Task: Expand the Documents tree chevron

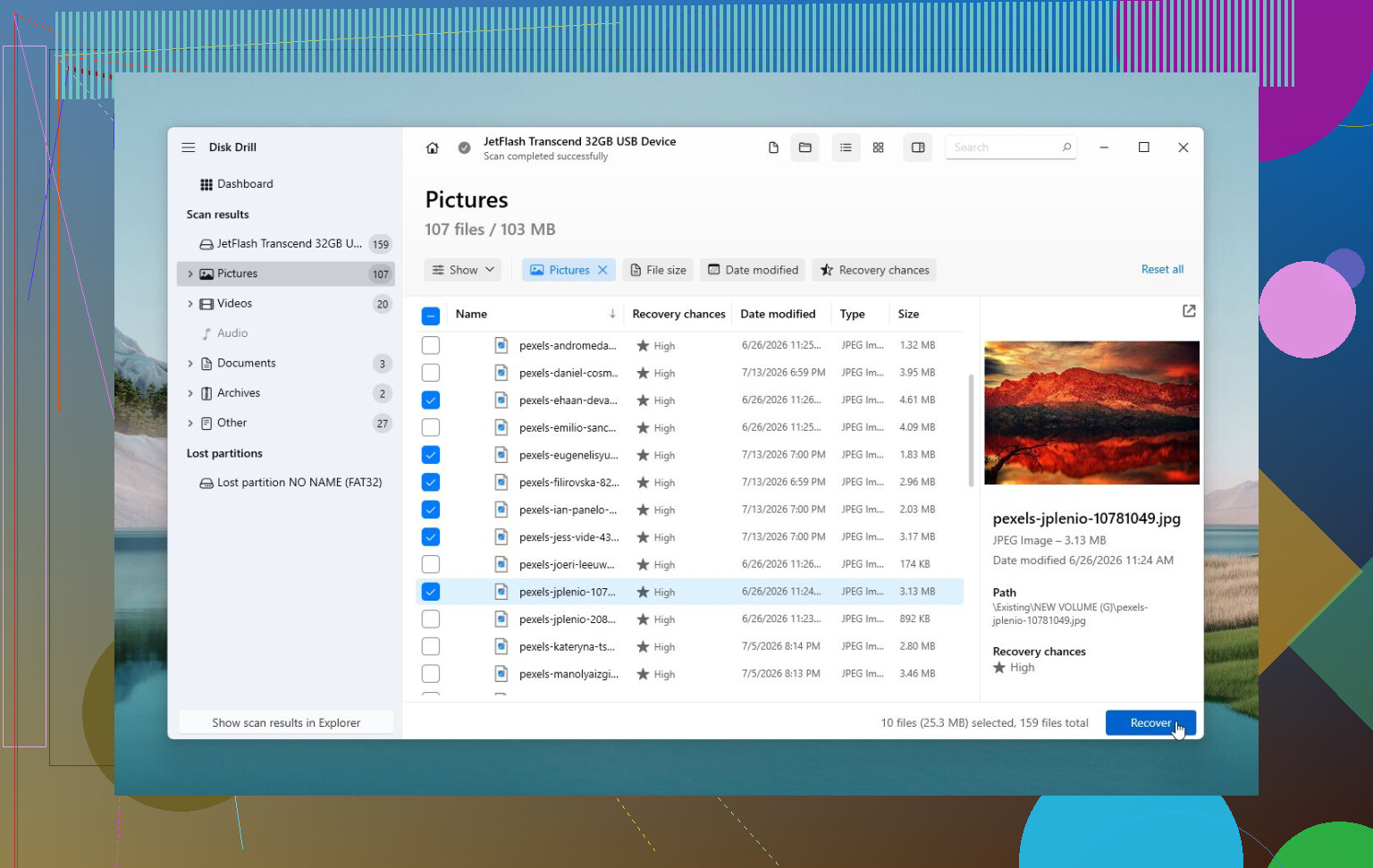Action: 190,364
